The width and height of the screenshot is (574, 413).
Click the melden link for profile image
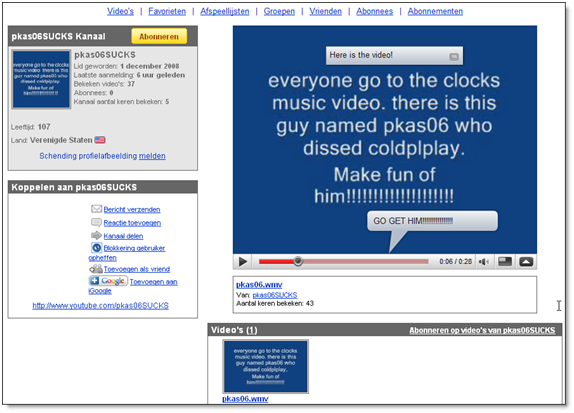tap(152, 156)
